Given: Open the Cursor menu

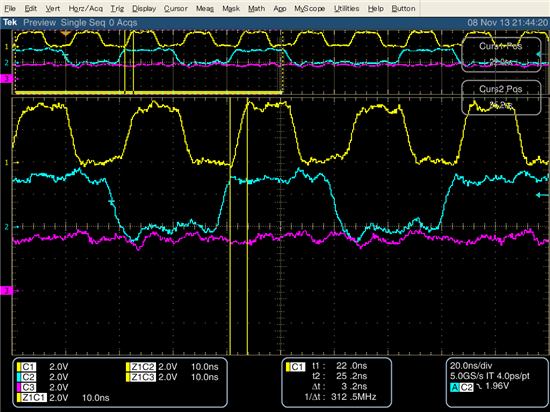Looking at the screenshot, I should pyautogui.click(x=175, y=8).
